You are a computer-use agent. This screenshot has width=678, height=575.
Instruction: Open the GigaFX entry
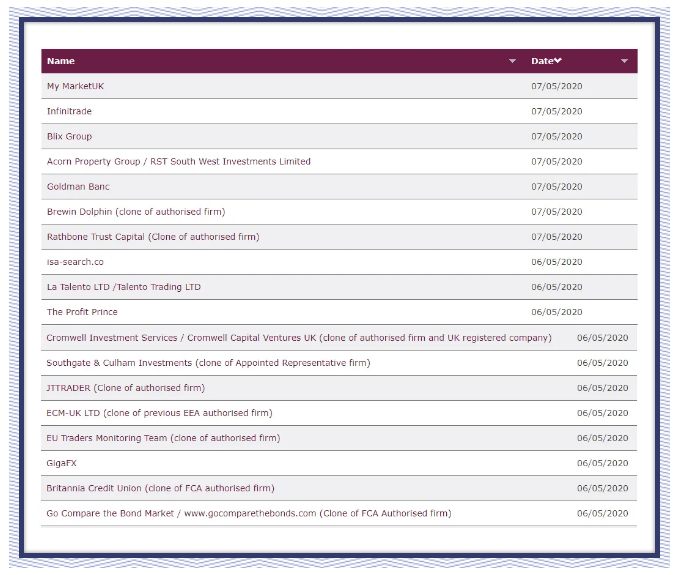(61, 463)
